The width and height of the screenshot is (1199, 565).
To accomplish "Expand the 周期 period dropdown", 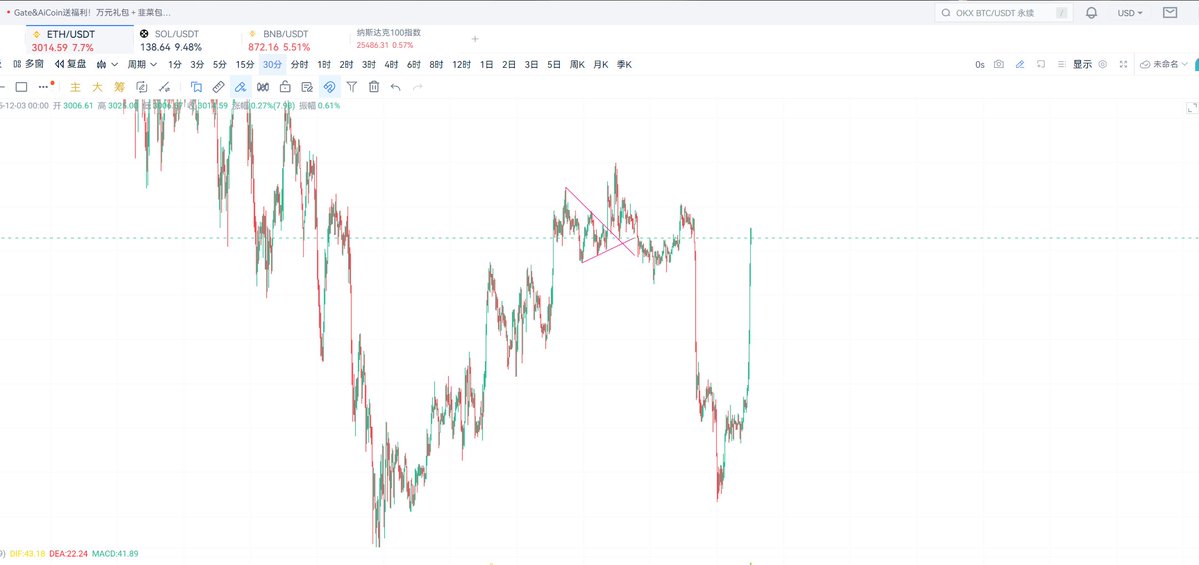I will 142,64.
